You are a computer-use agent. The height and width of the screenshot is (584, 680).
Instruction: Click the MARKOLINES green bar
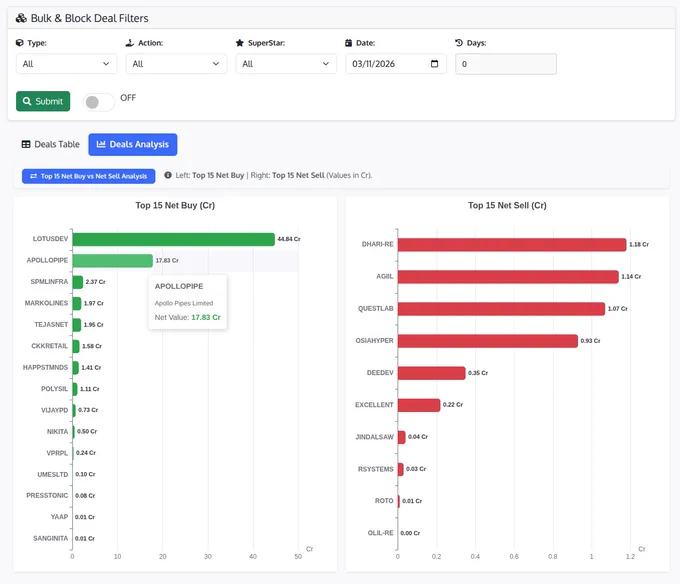pyautogui.click(x=77, y=303)
